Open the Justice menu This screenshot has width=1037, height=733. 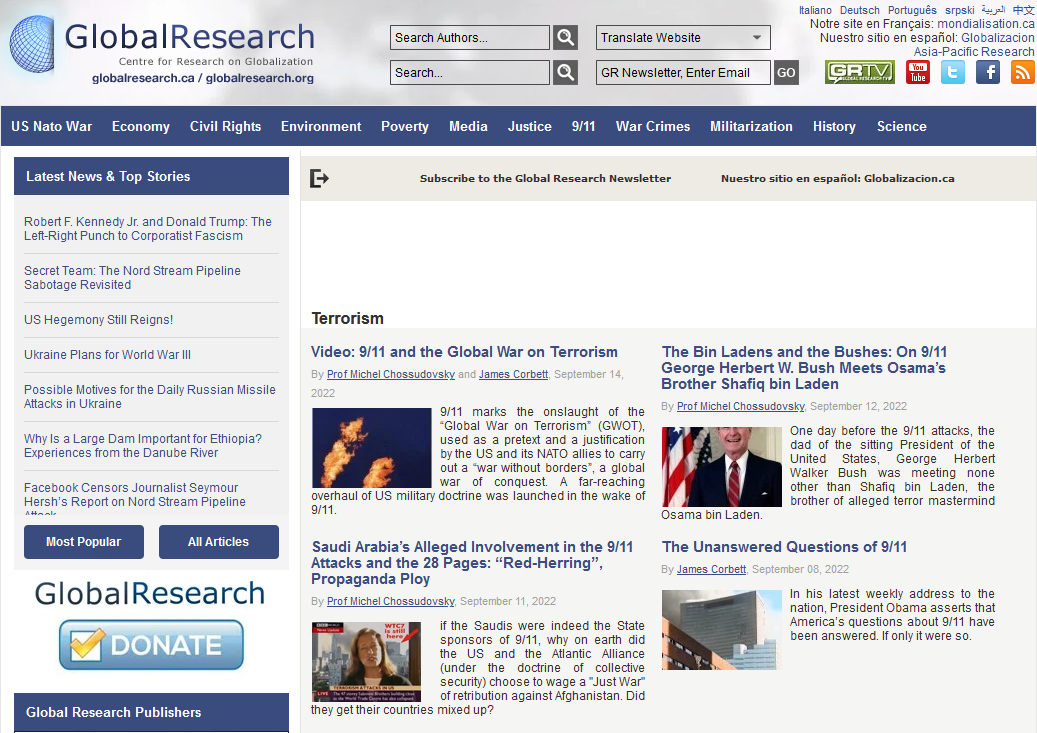(530, 126)
